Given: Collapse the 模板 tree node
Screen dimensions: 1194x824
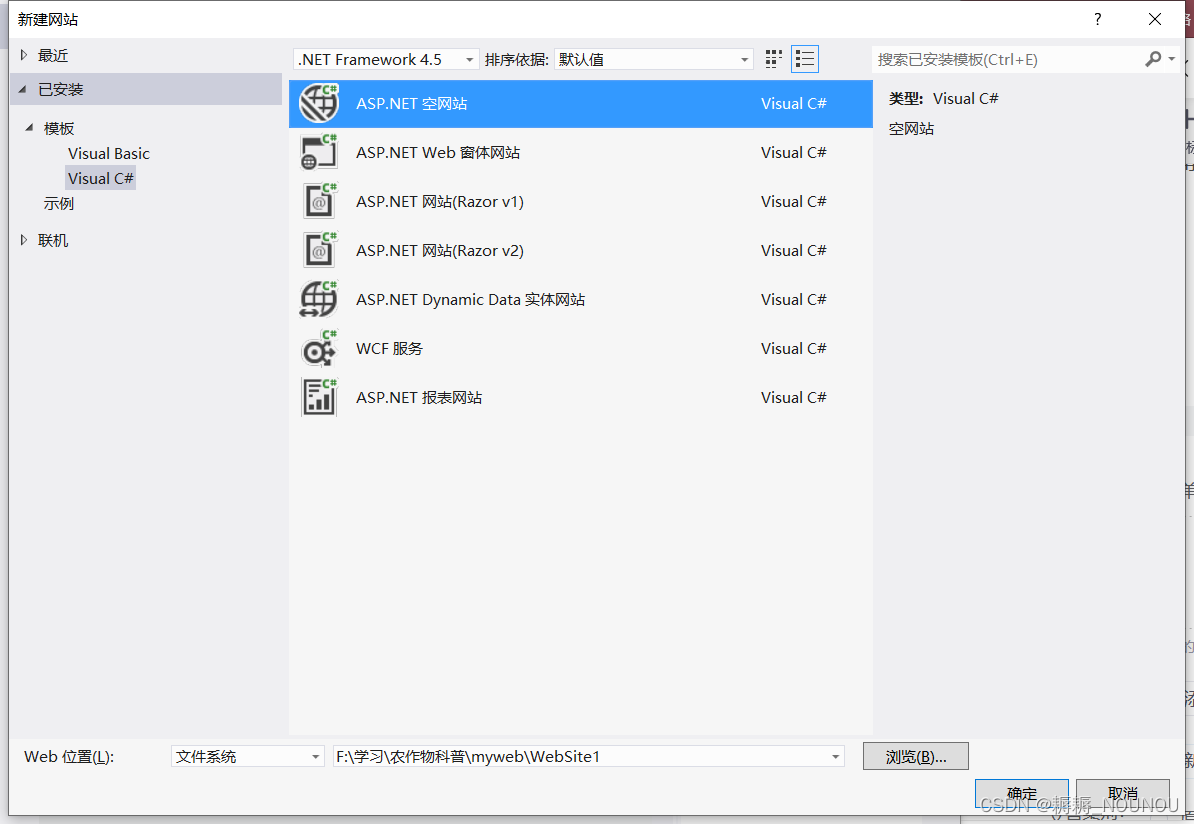Looking at the screenshot, I should click(29, 128).
